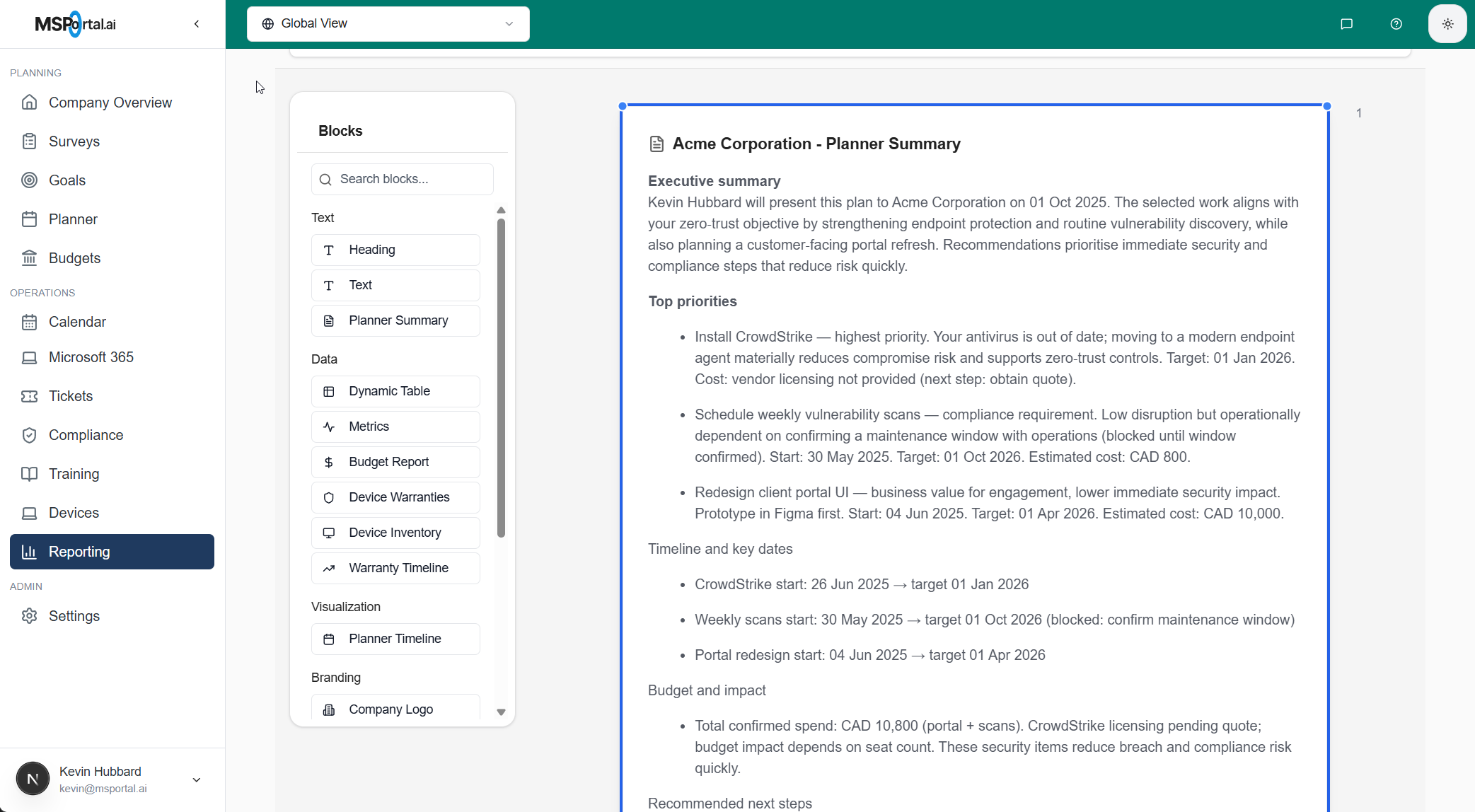Click the Settings gear icon

click(x=29, y=616)
